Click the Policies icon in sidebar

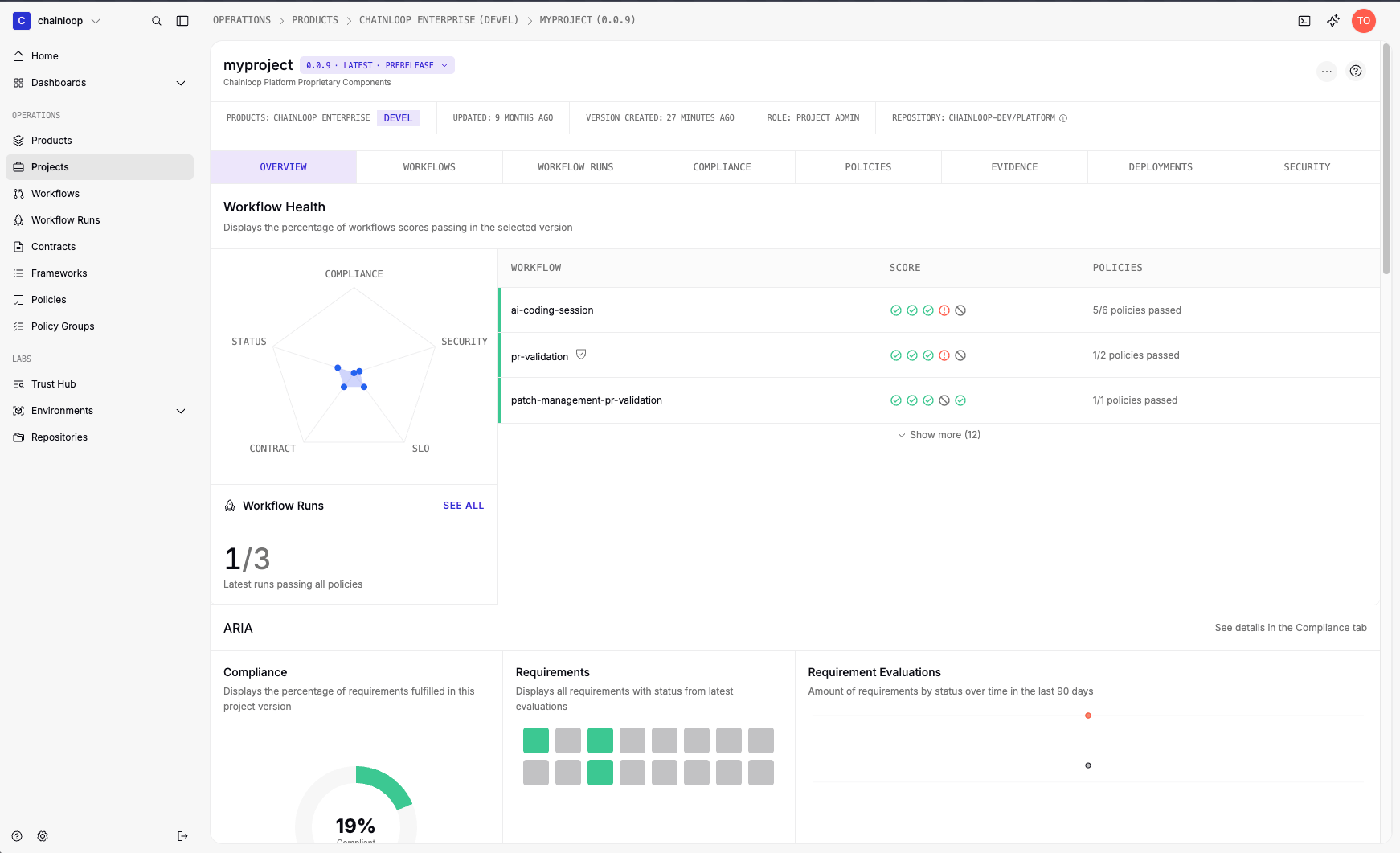(18, 300)
